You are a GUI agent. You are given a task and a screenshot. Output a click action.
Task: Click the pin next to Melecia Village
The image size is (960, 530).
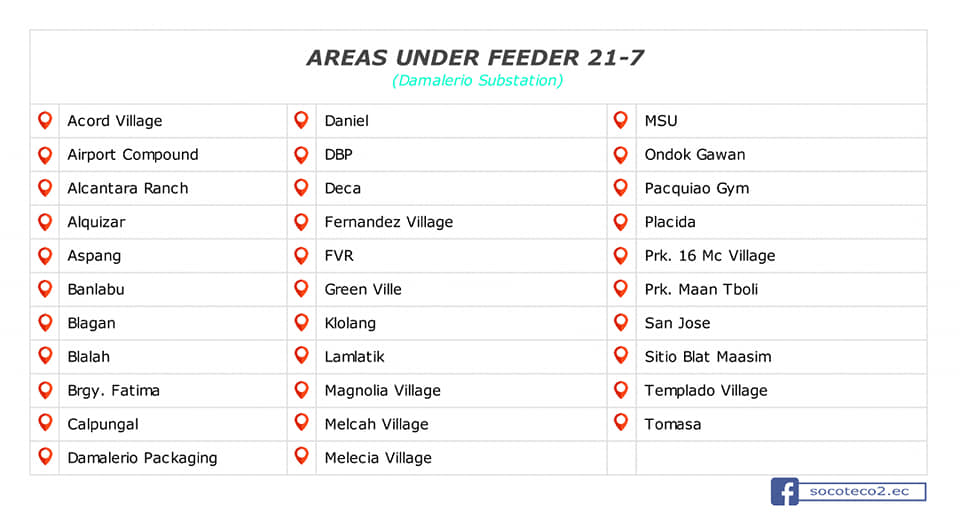point(301,457)
